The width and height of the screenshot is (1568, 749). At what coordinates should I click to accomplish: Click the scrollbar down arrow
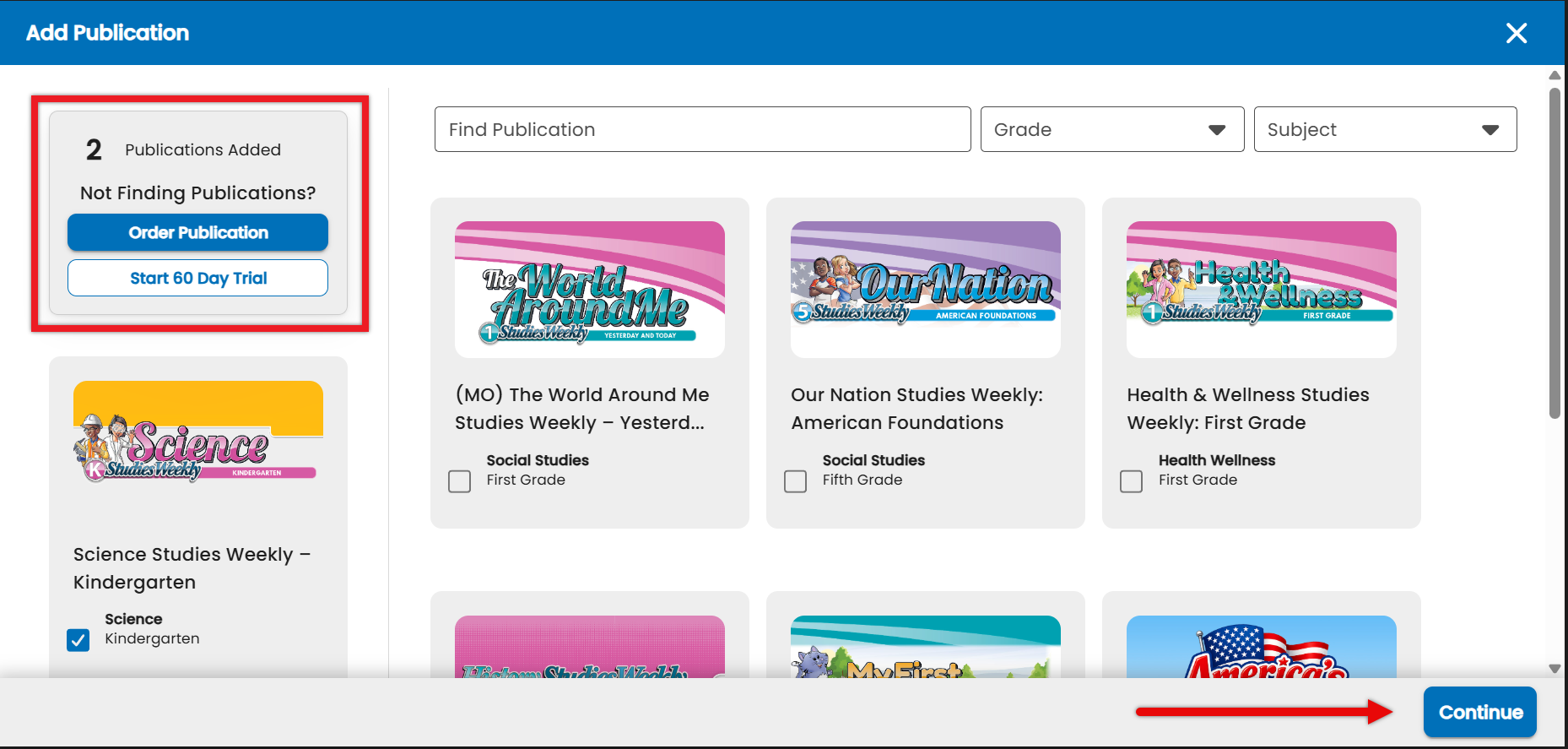[1554, 669]
